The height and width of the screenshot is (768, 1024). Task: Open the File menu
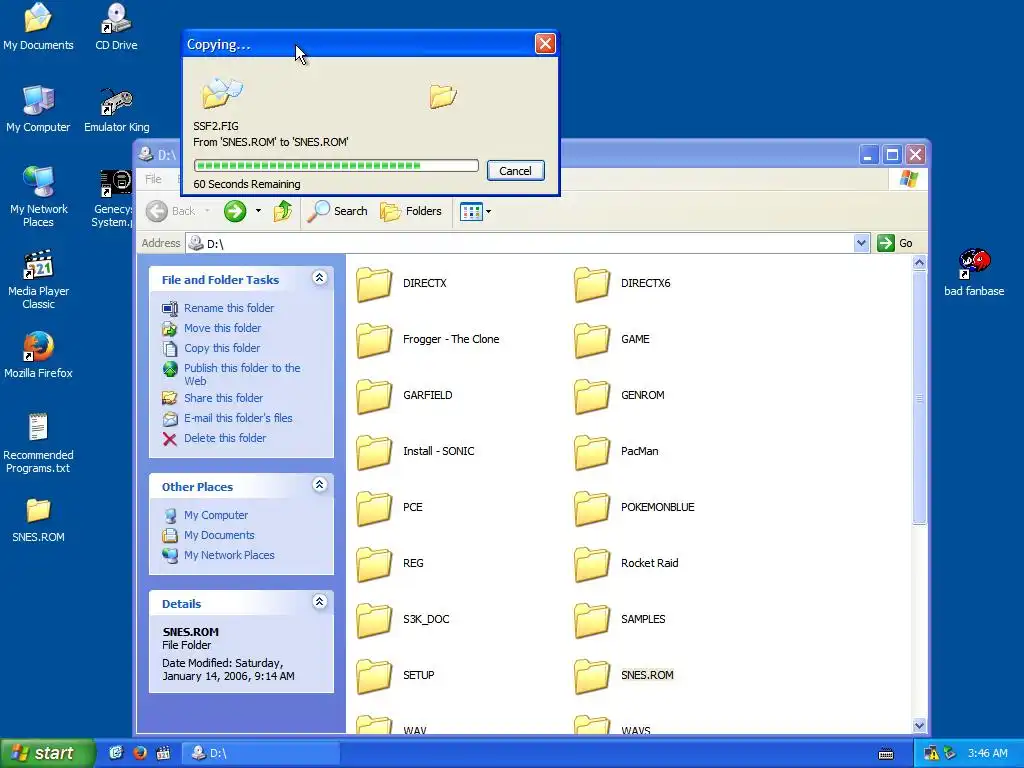[153, 179]
